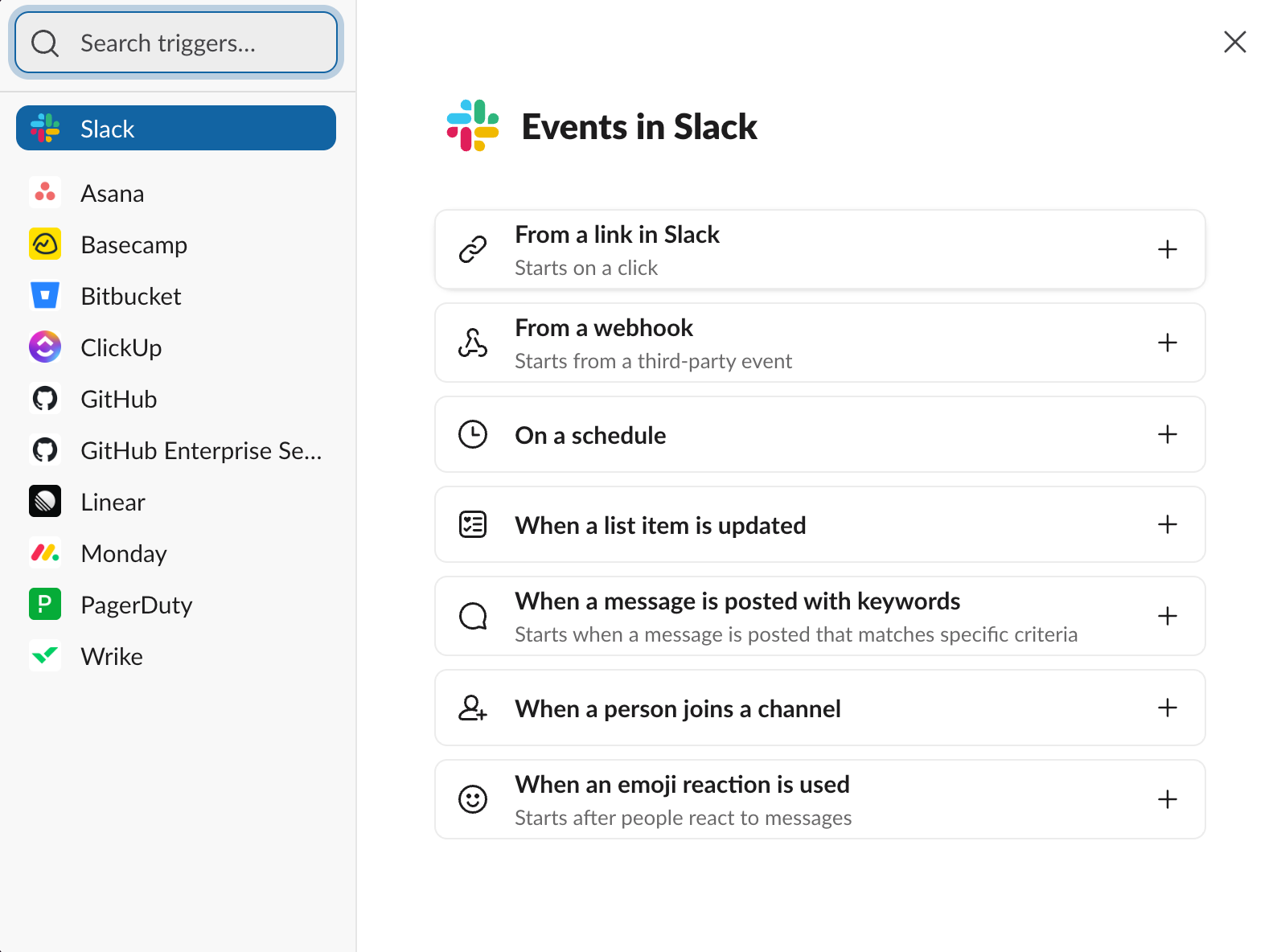1277x952 pixels.
Task: Select the Slack logo icon in sidebar
Action: [45, 129]
